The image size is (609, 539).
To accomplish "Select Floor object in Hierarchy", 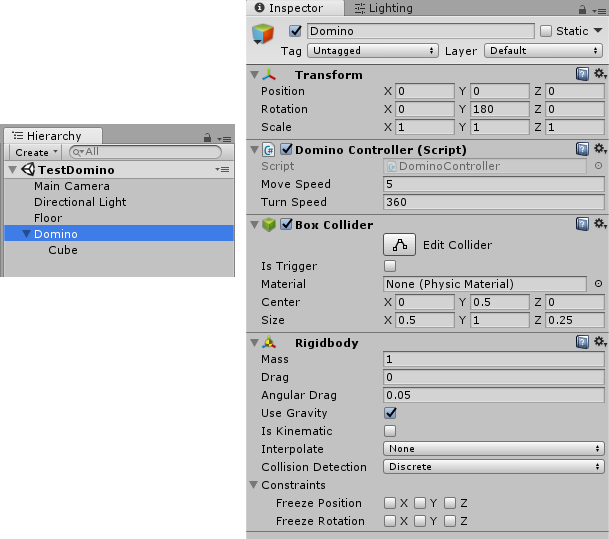I will [x=119, y=218].
